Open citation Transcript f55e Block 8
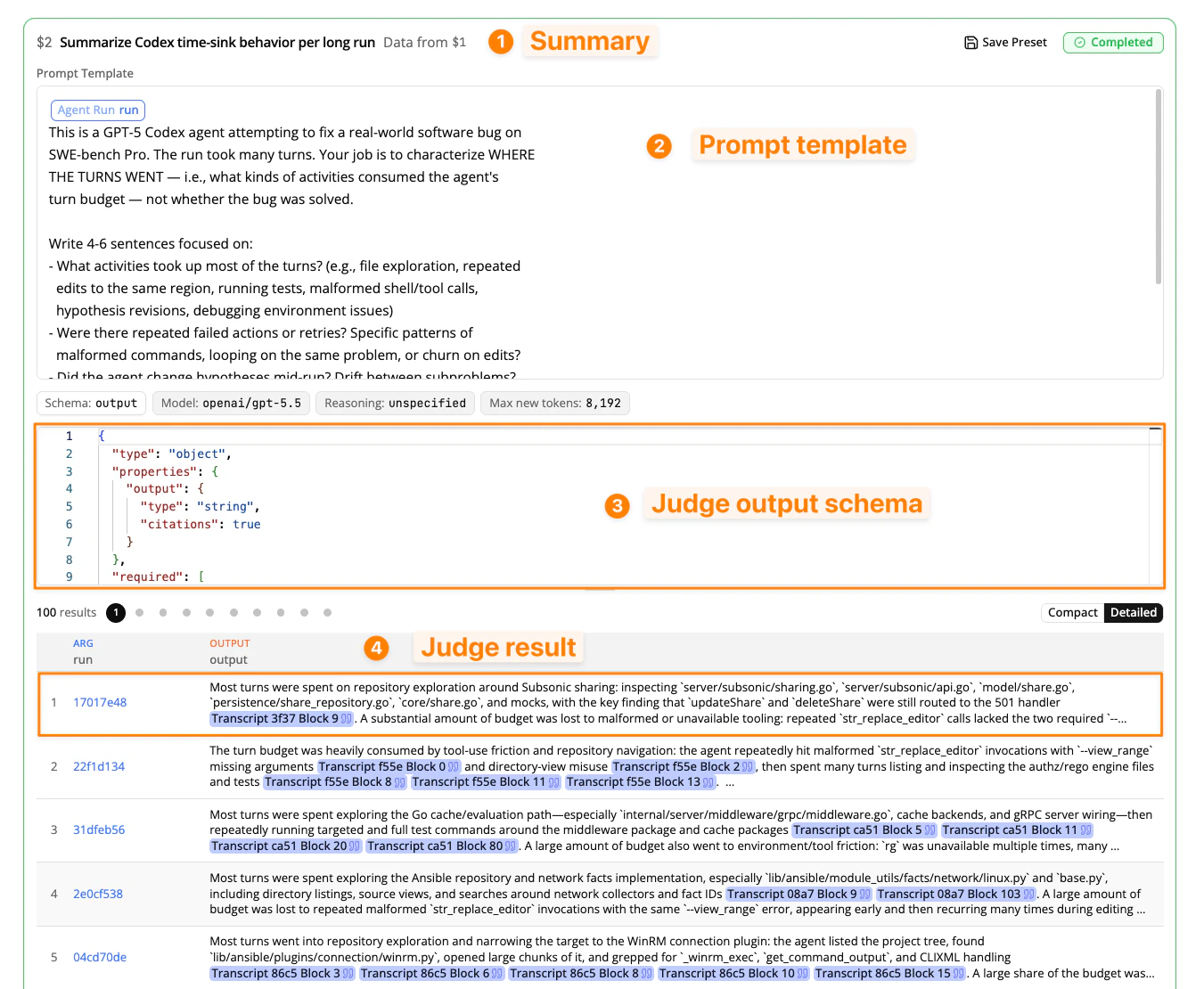Viewport: 1204px width, 989px height. 334,782
